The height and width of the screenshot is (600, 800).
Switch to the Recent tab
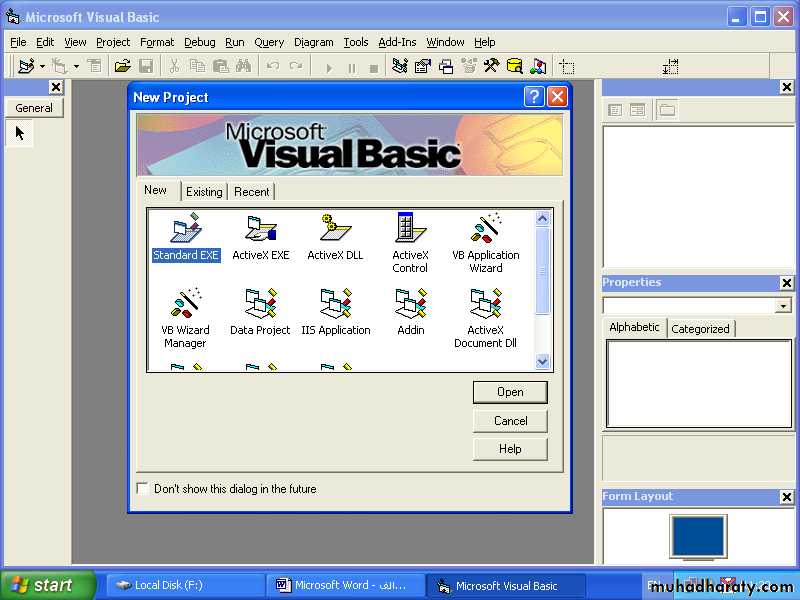(251, 192)
